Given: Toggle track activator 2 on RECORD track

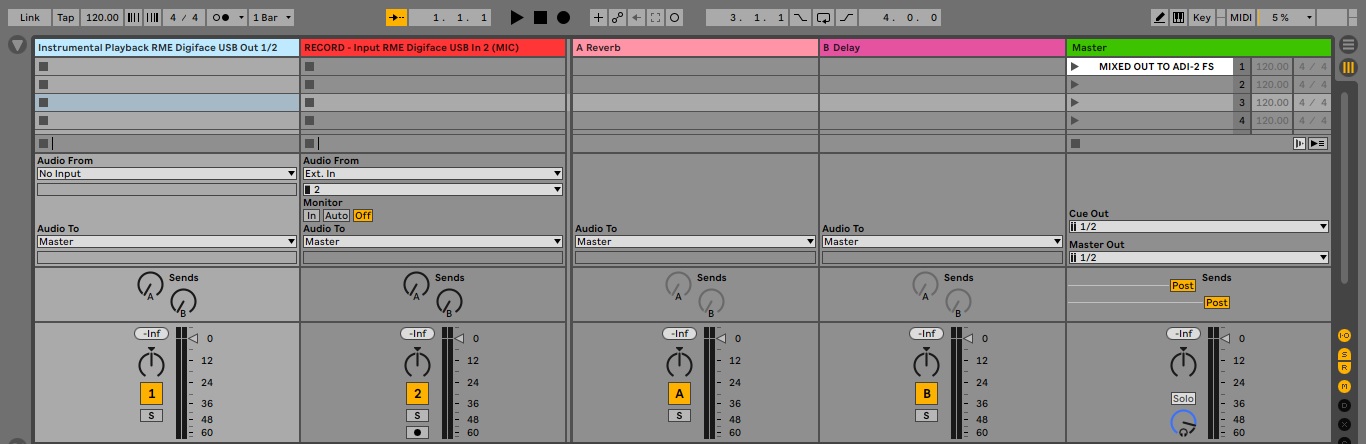Looking at the screenshot, I should [417, 393].
